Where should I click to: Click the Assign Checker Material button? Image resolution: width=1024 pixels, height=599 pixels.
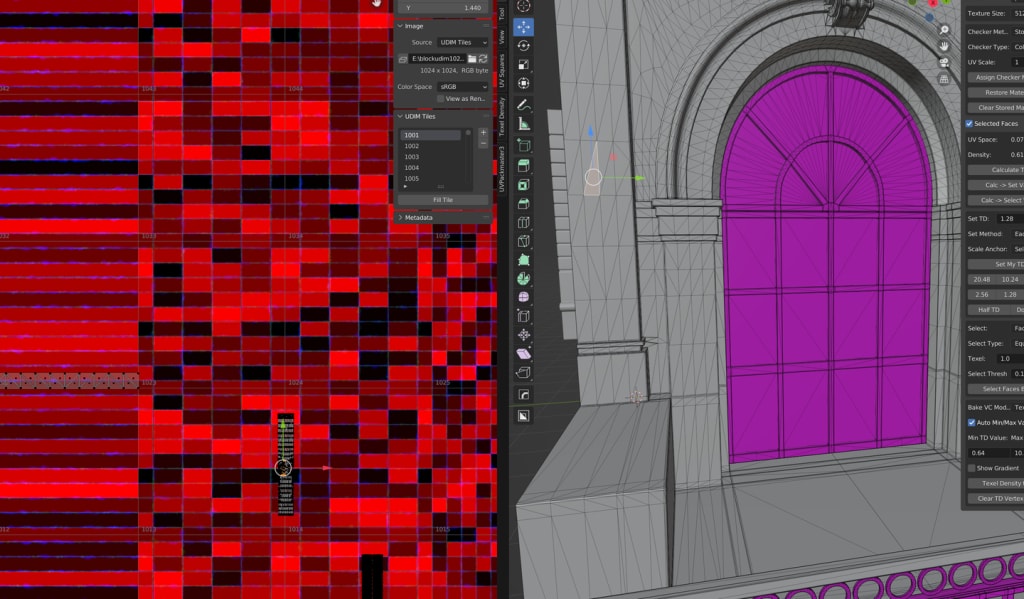click(x=996, y=77)
